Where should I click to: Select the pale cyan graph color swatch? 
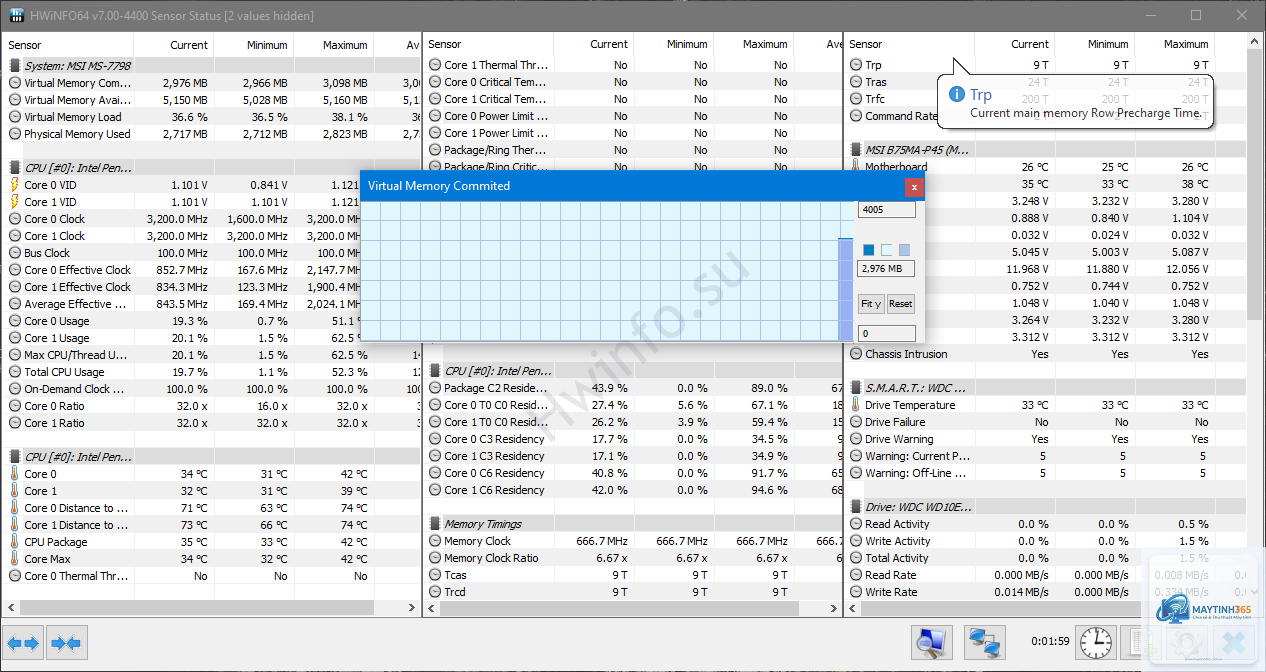(x=887, y=250)
